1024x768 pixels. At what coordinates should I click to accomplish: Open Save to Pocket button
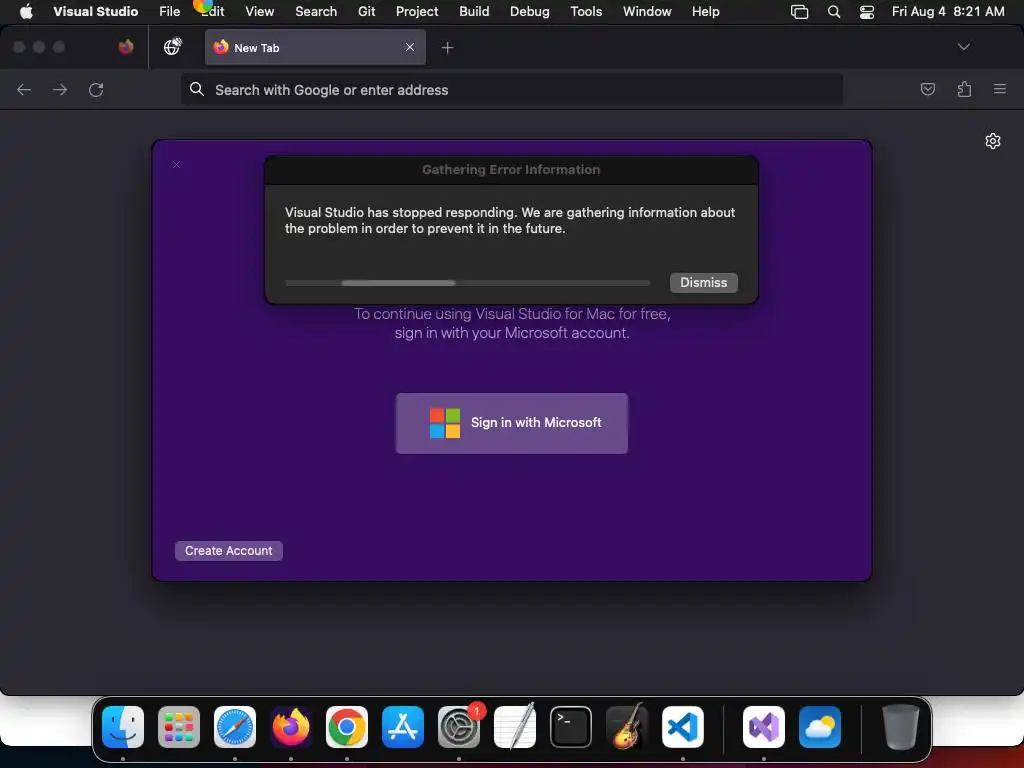coord(927,89)
